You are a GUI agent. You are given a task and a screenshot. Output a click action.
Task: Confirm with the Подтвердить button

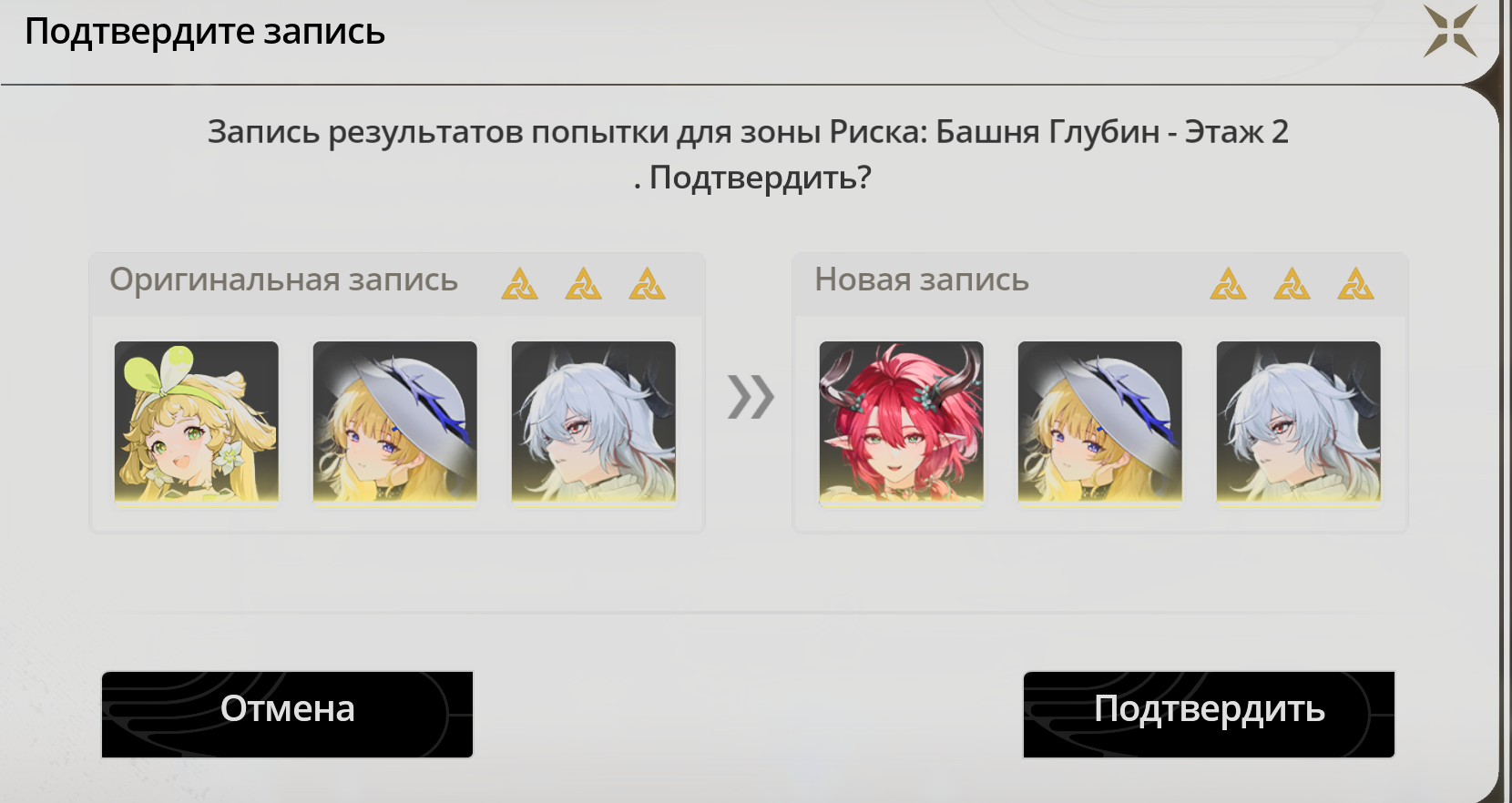1209,715
